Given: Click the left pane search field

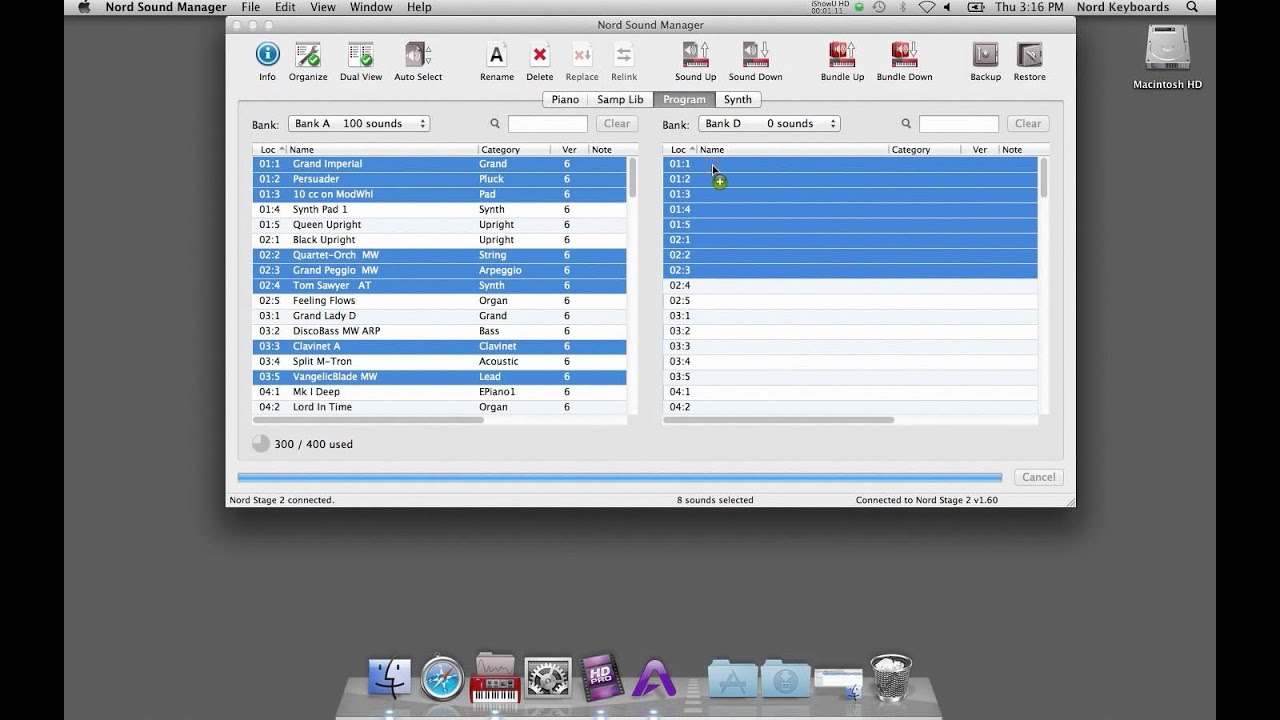Looking at the screenshot, I should 547,124.
